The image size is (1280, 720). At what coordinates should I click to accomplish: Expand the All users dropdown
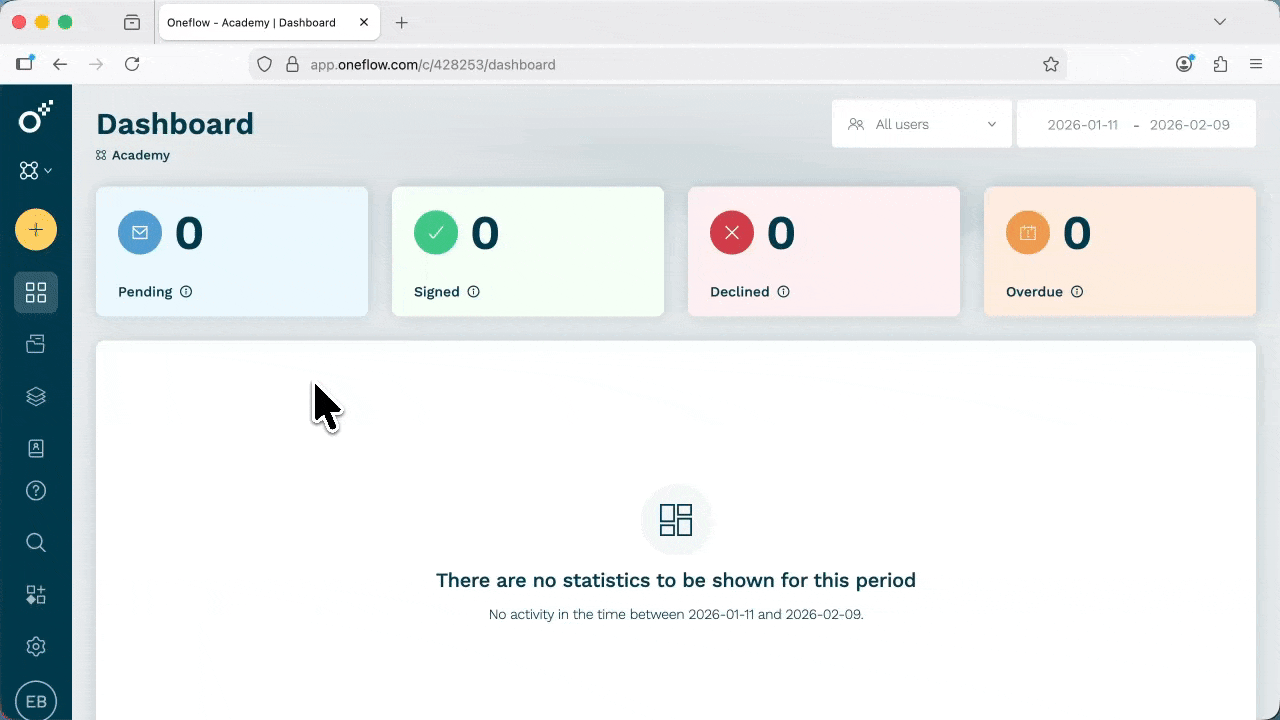click(x=922, y=124)
